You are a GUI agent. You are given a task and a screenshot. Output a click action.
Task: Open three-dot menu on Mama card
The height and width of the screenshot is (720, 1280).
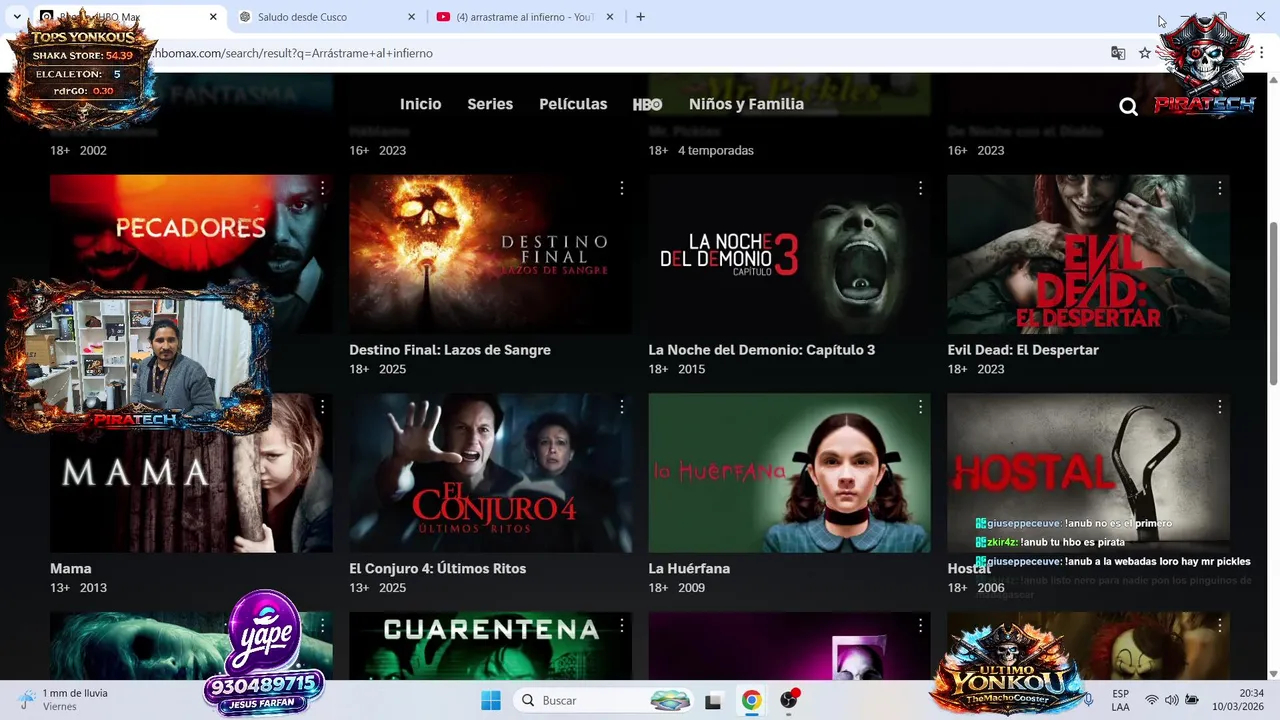tap(322, 407)
